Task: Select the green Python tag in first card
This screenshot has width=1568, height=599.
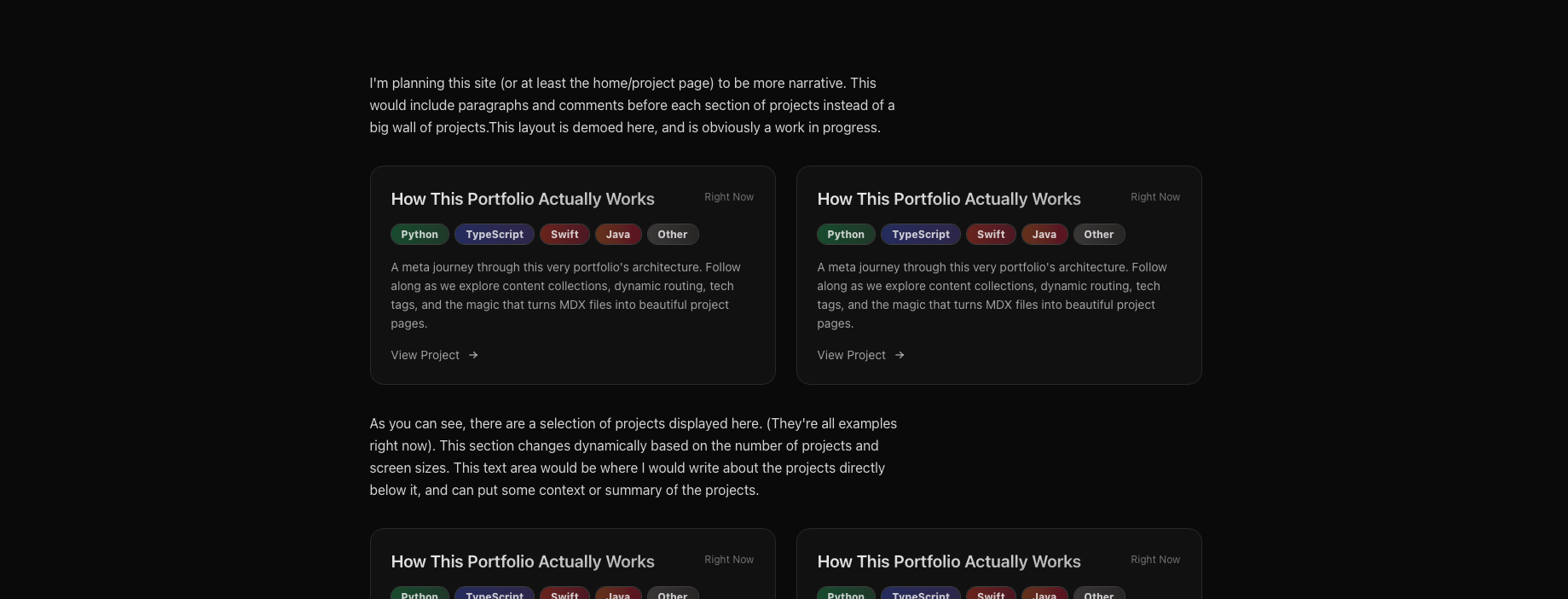Action: point(419,235)
